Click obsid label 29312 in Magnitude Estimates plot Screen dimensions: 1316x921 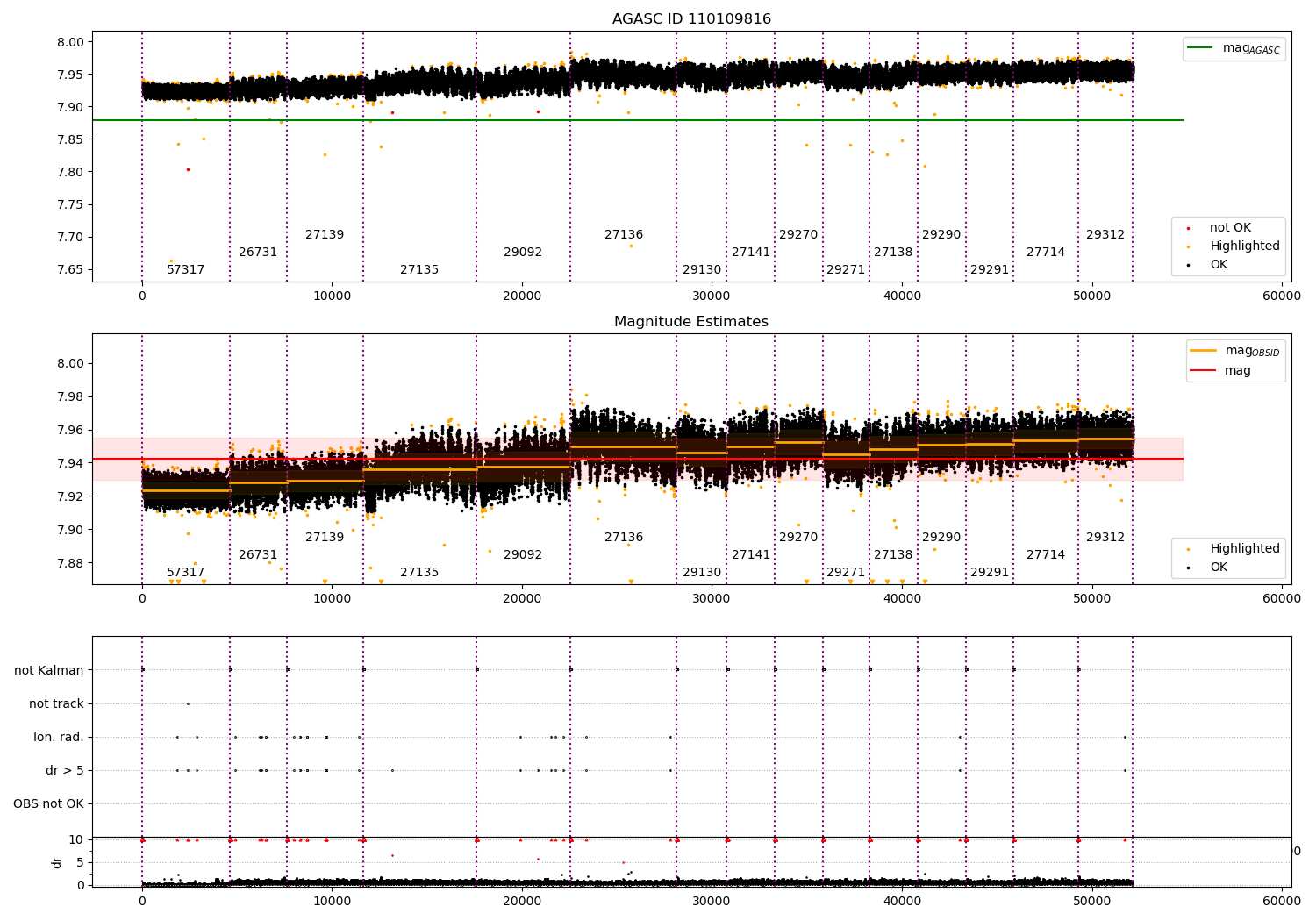click(x=1105, y=538)
